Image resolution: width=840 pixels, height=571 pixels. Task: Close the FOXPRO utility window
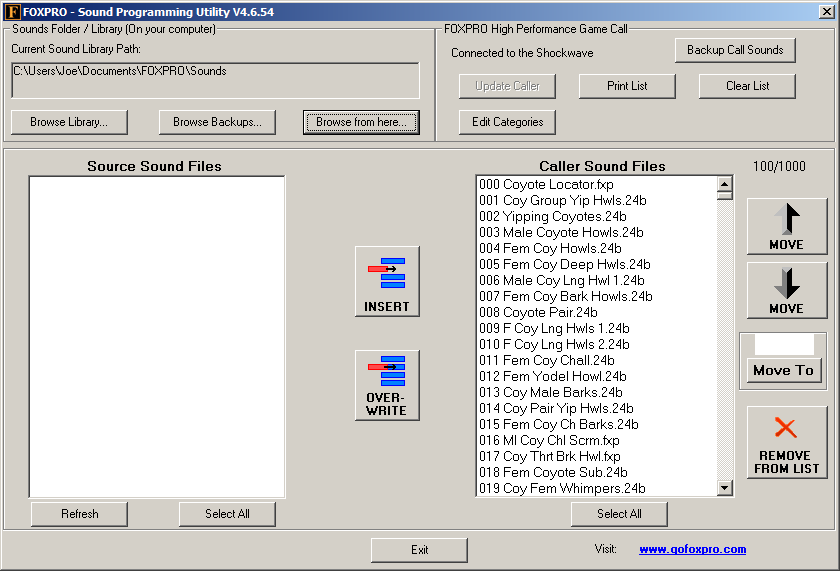[827, 11]
